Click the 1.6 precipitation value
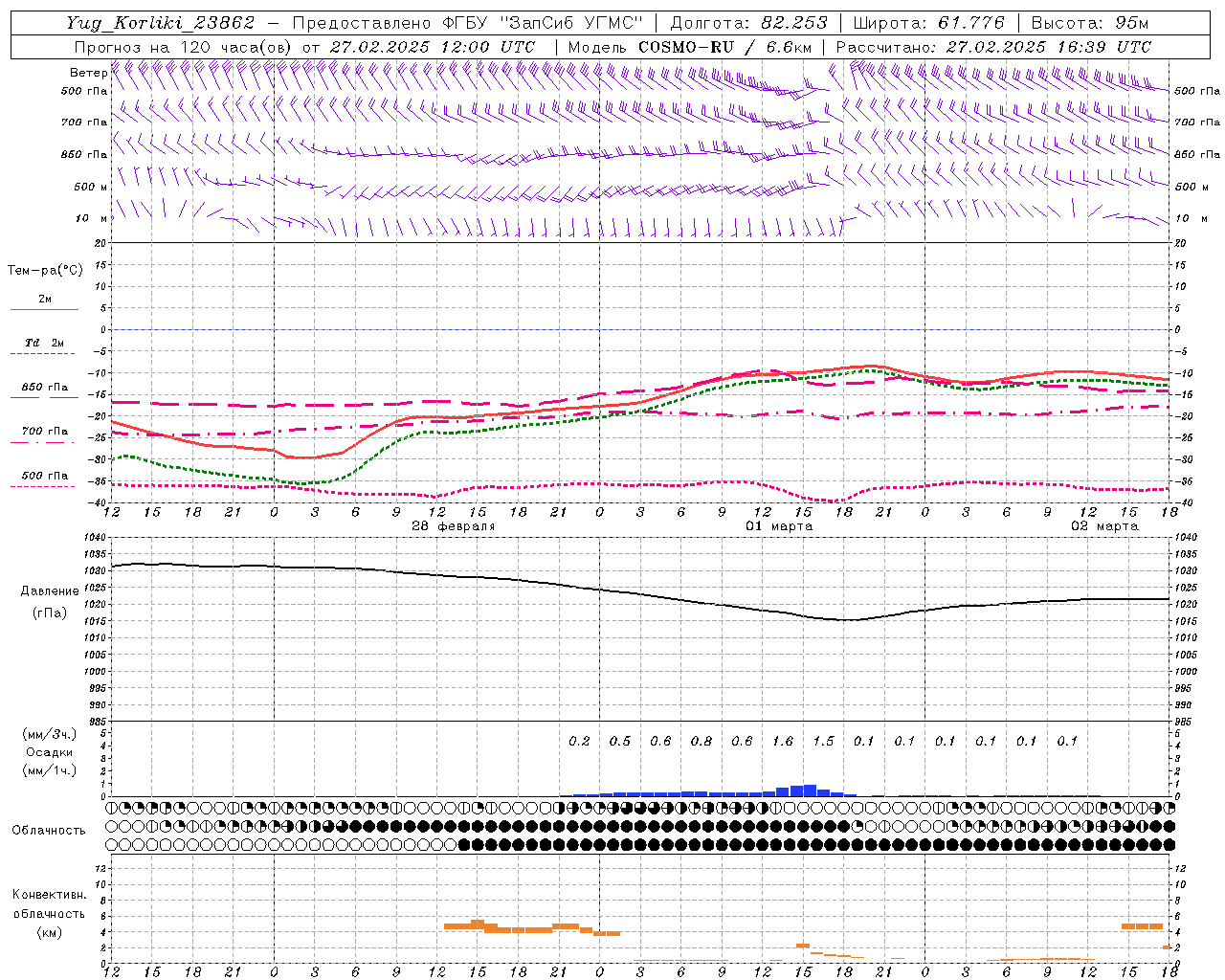 (783, 741)
